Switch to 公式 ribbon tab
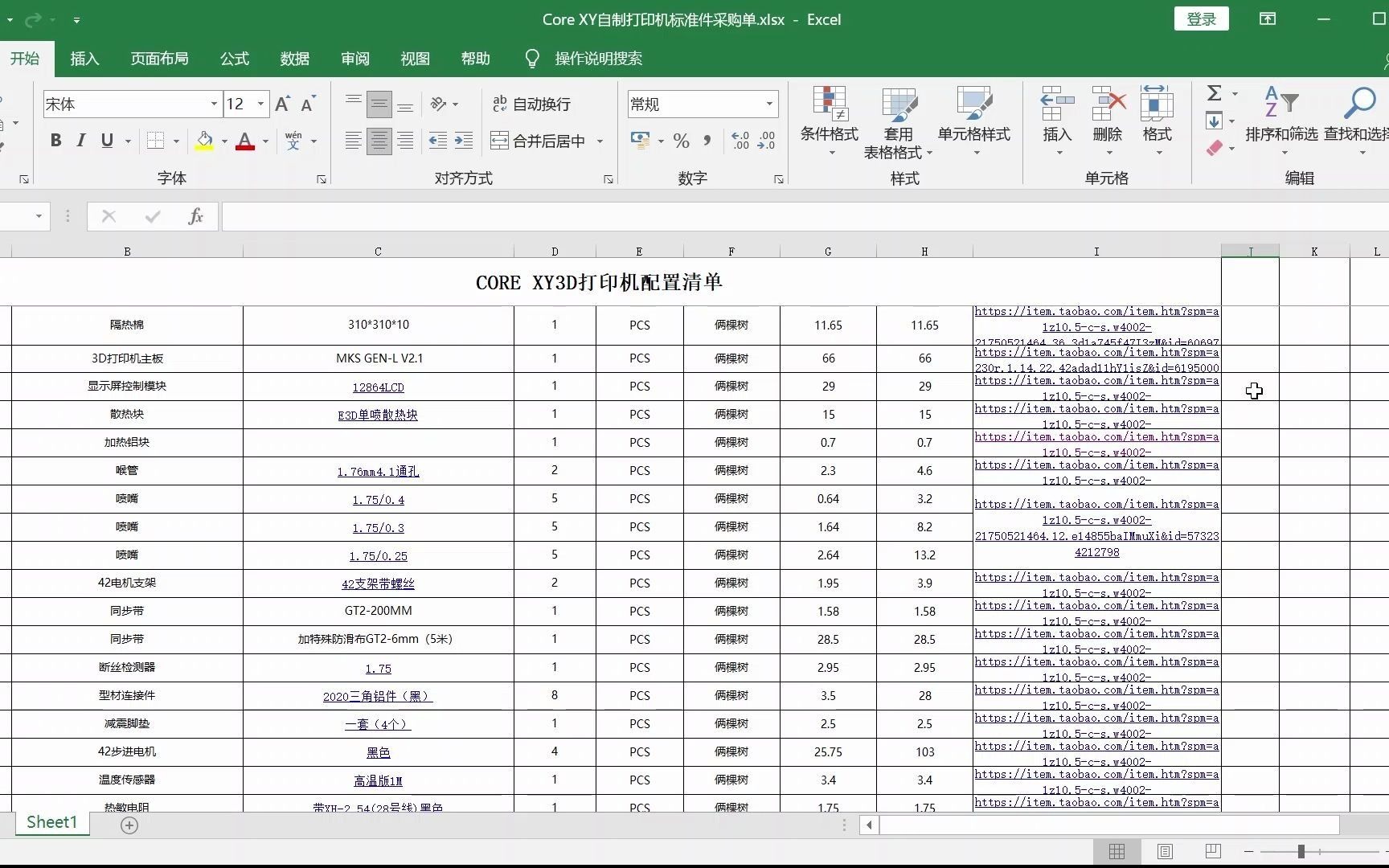Screen dimensions: 1389x868 tap(235, 59)
